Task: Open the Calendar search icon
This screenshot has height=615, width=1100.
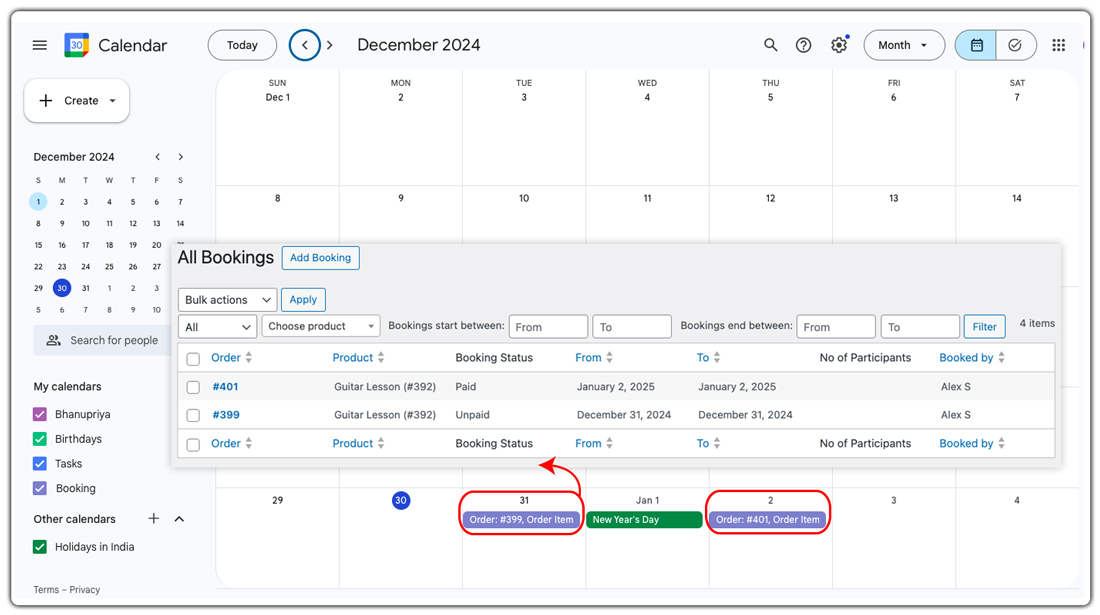Action: pos(770,45)
